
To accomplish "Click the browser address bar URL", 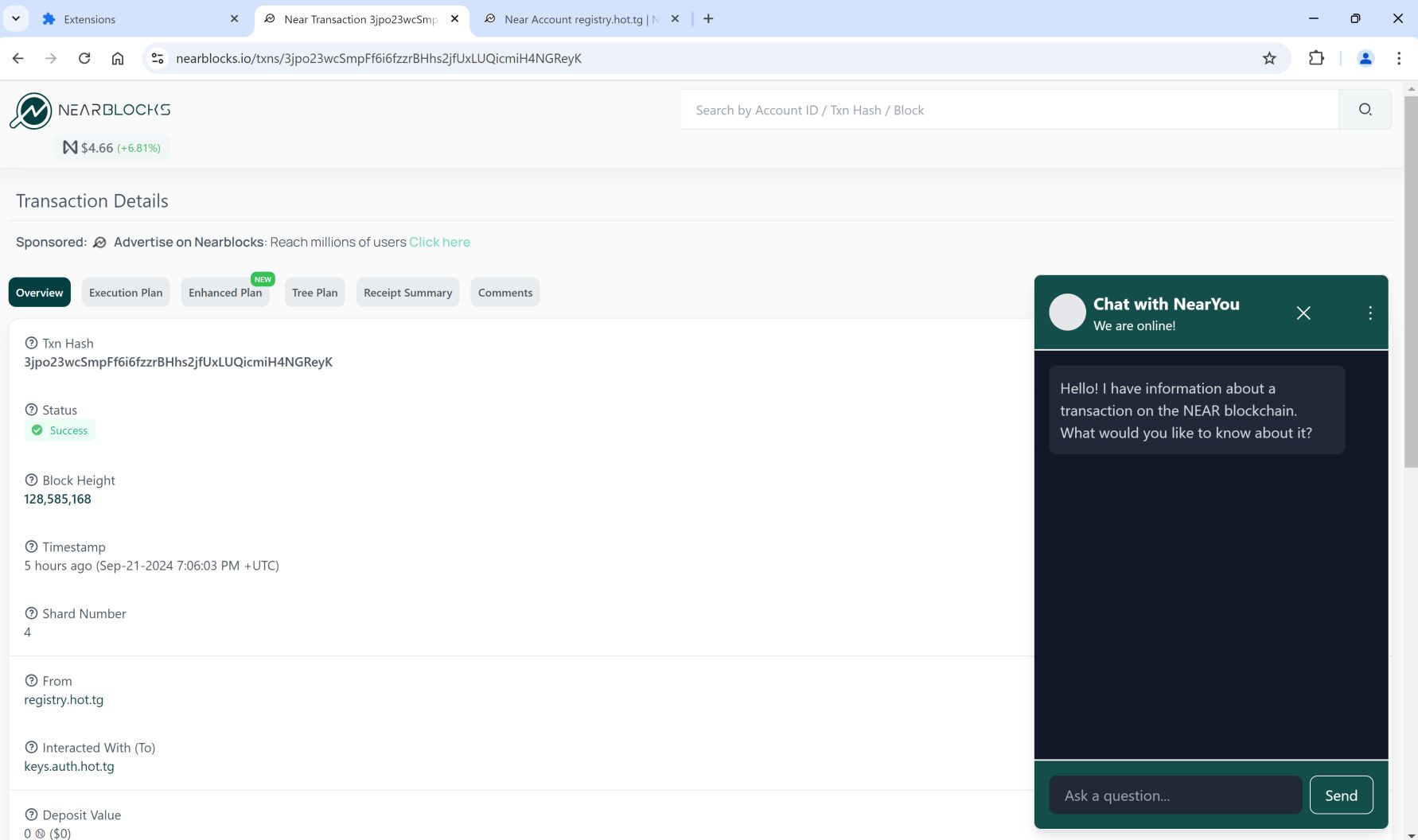I will click(x=379, y=58).
